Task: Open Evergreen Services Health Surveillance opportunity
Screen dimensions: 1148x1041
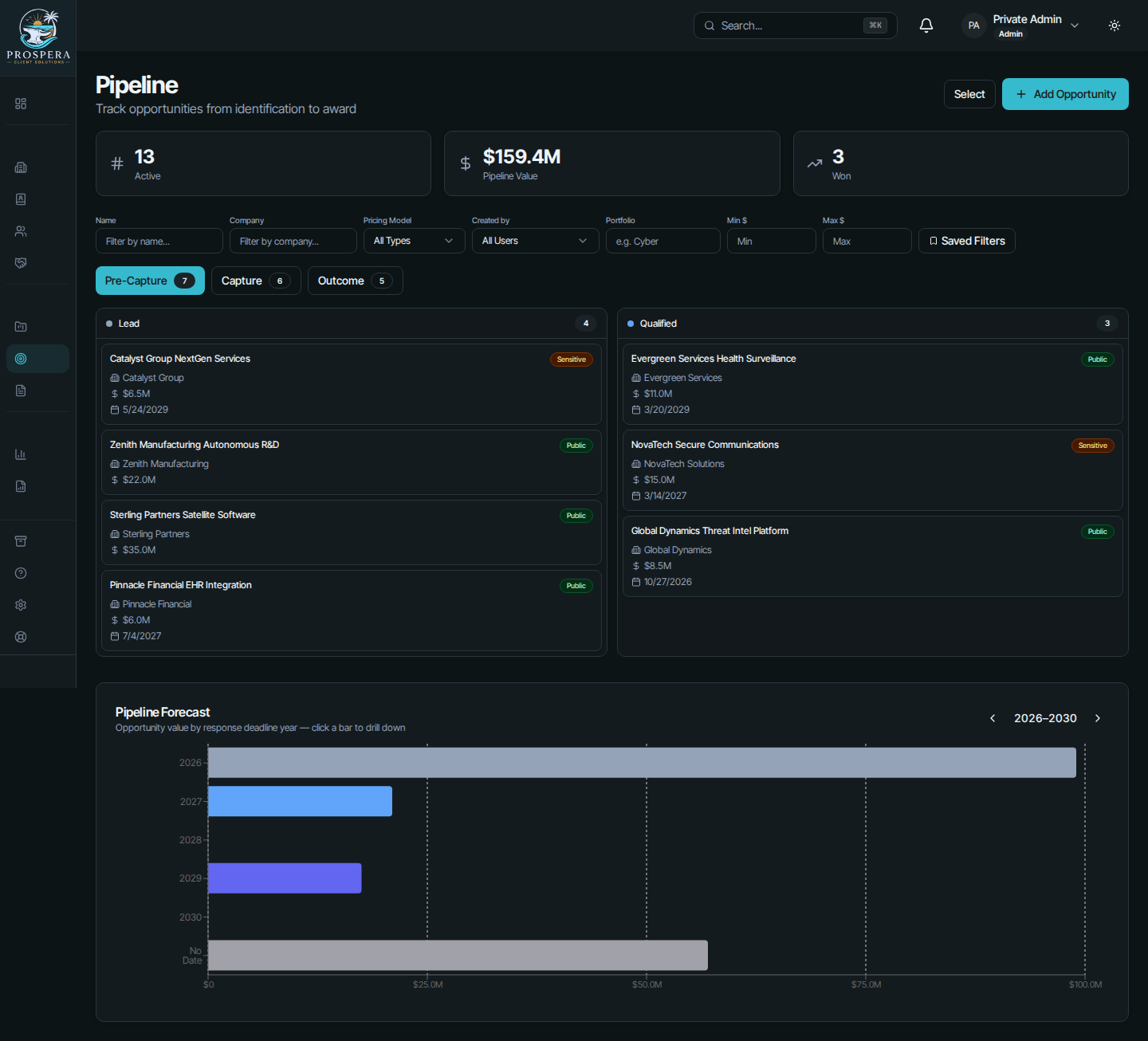Action: click(x=873, y=384)
